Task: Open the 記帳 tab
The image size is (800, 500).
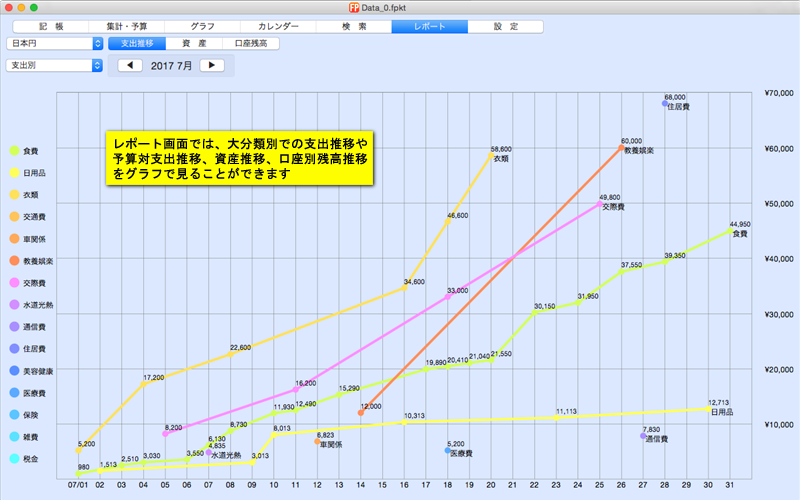Action: click(49, 26)
